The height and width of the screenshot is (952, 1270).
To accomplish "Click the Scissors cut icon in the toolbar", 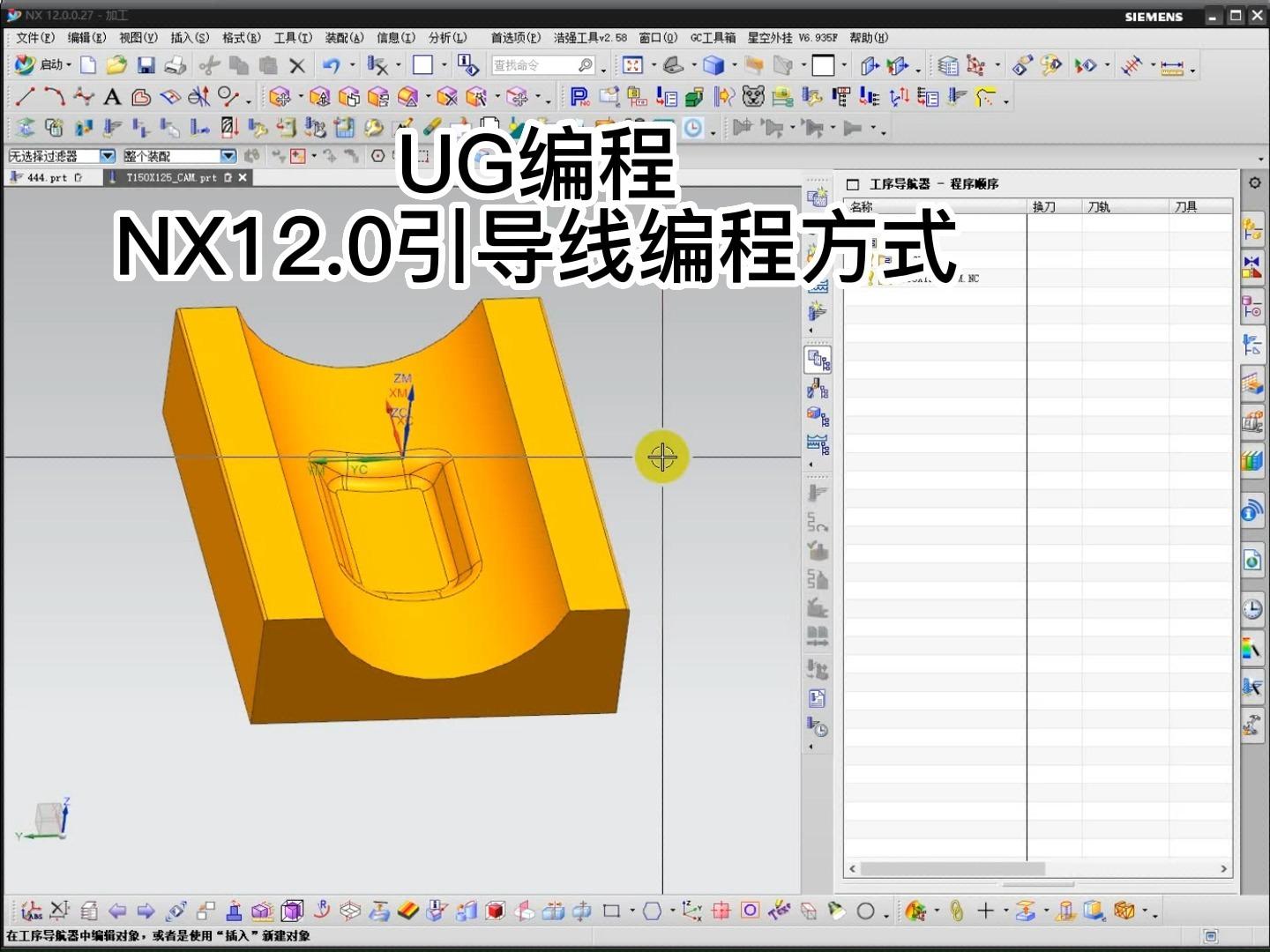I will click(x=209, y=64).
